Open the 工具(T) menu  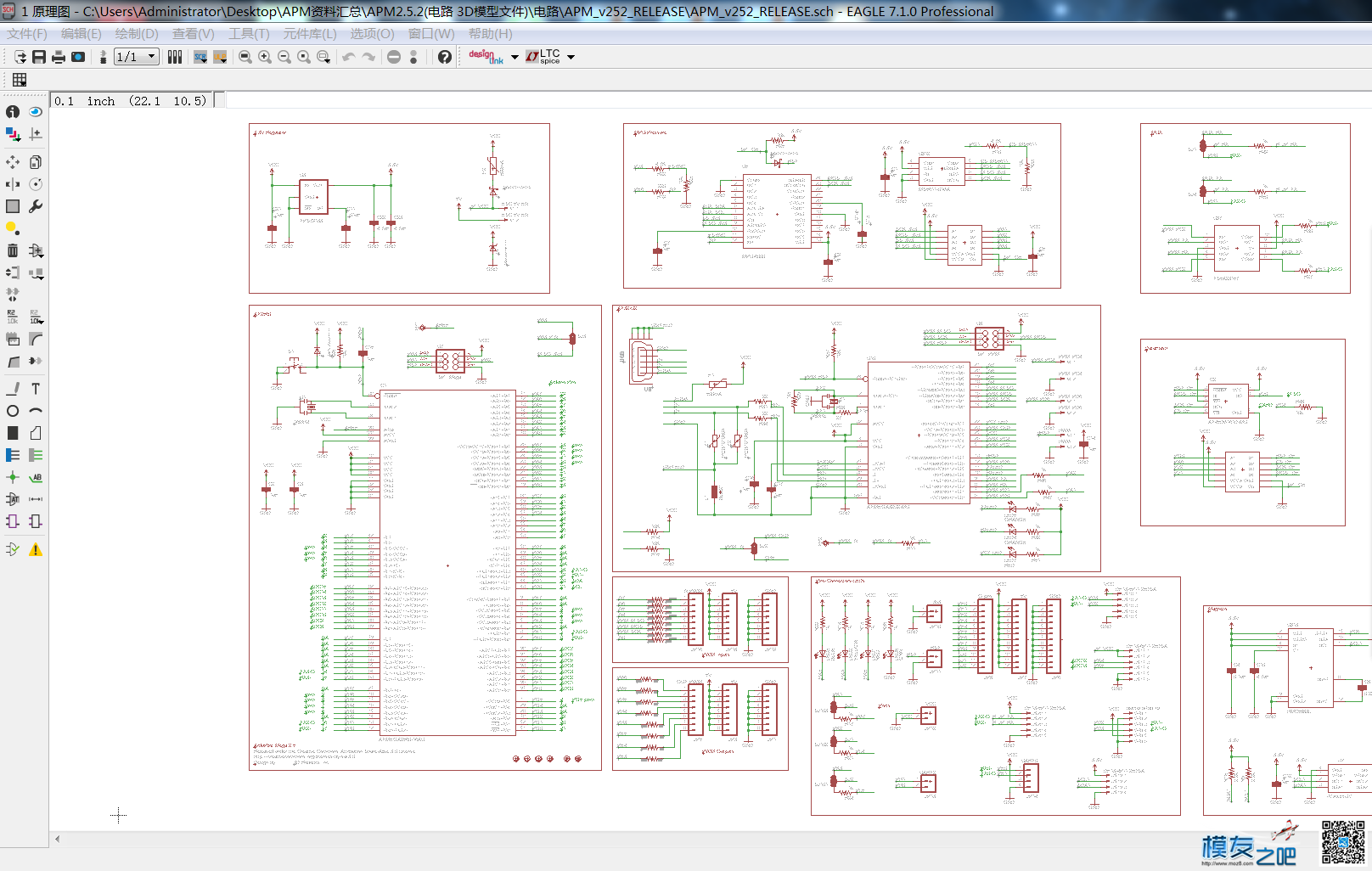pyautogui.click(x=249, y=34)
